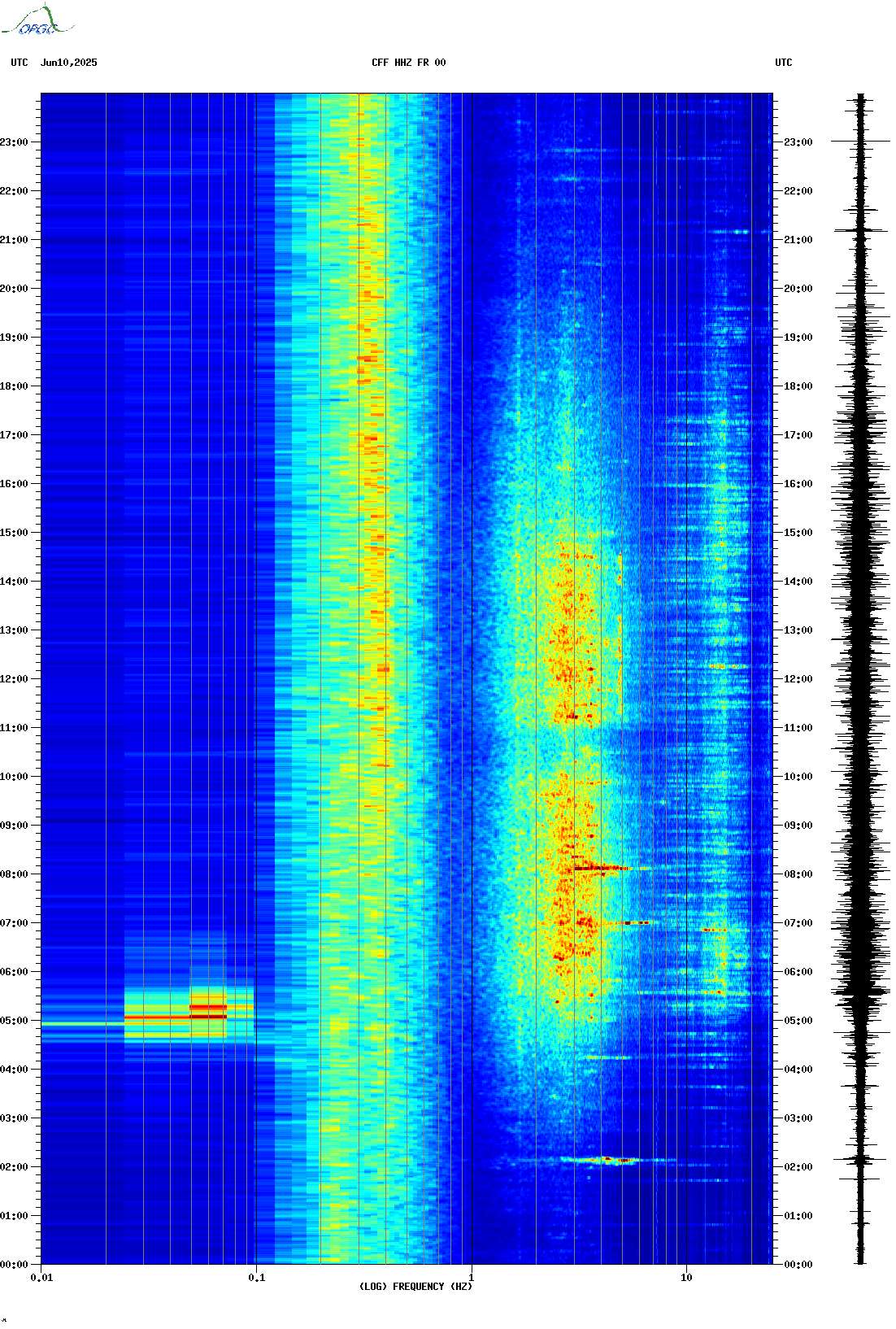Click the 05:00 label on the right time axis
Viewport: 896px width, 1329px height.
pyautogui.click(x=798, y=1021)
